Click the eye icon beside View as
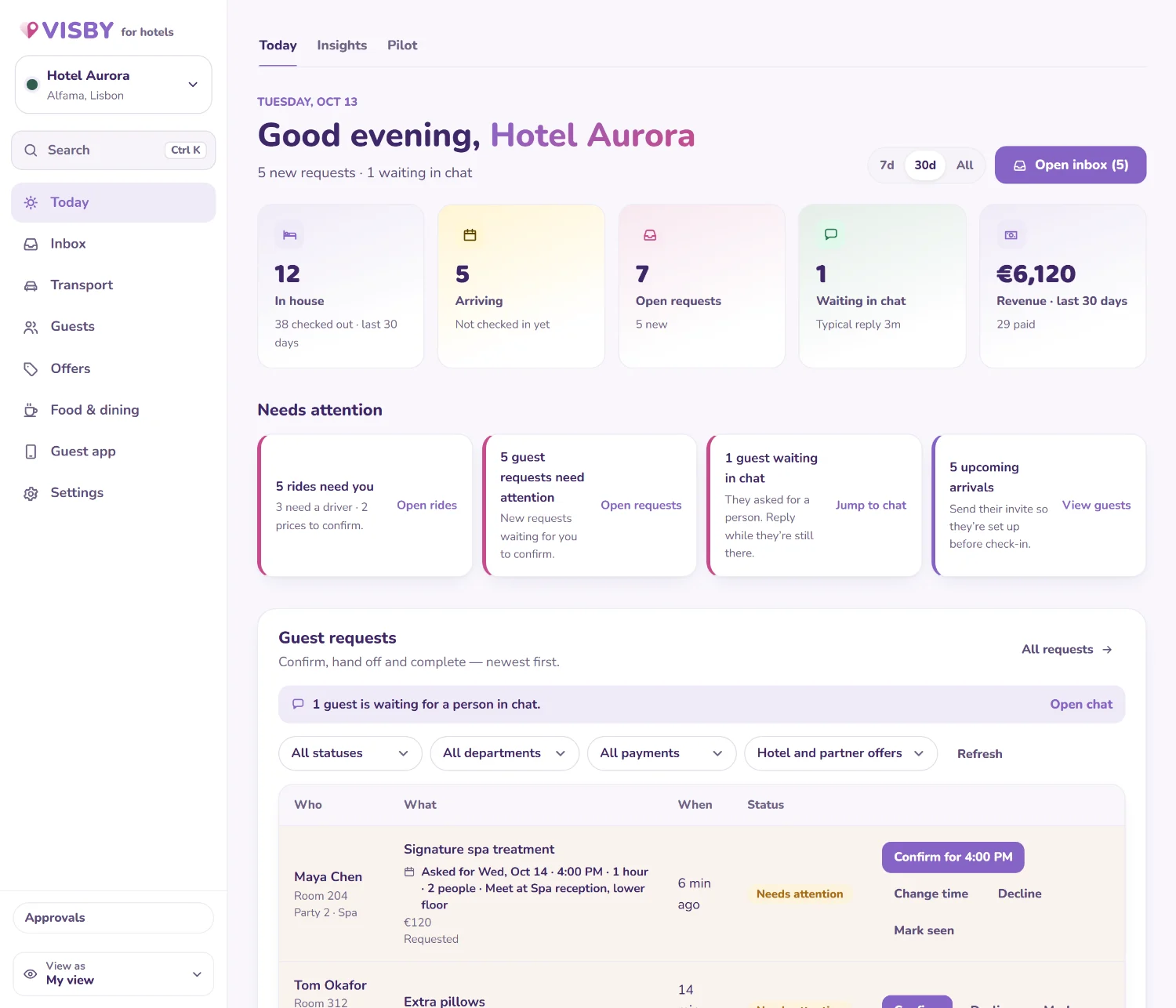Image resolution: width=1176 pixels, height=1008 pixels. point(31,974)
